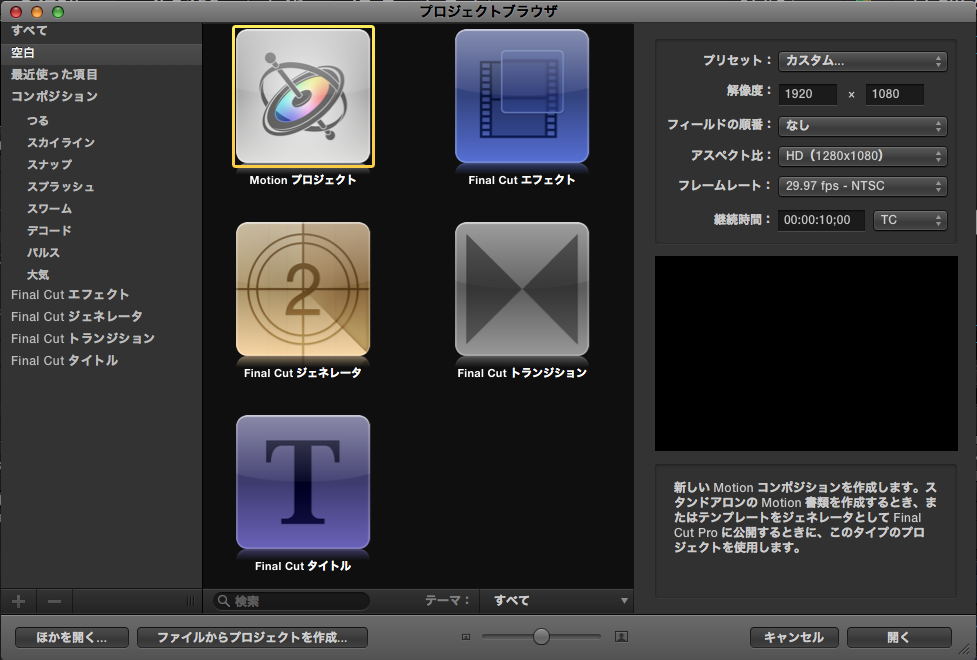
Task: Click the black preview area
Action: coord(806,353)
